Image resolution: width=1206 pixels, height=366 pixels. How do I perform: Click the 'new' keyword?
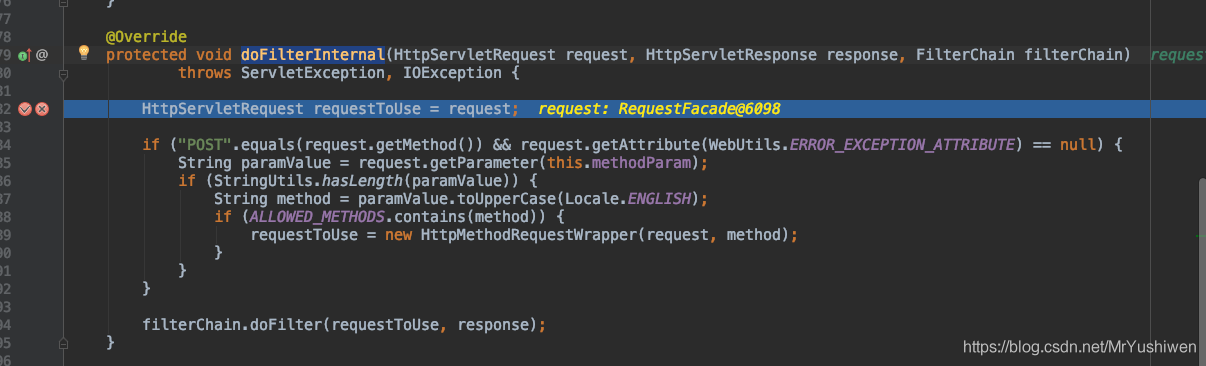[399, 235]
